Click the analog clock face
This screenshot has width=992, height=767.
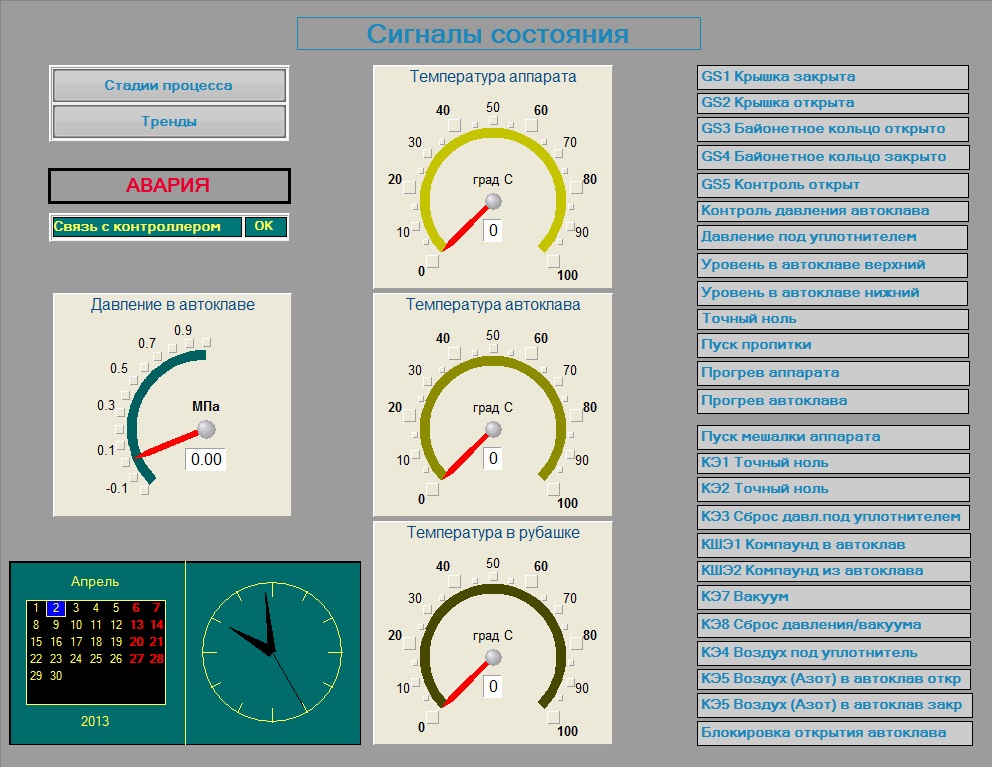[272, 652]
